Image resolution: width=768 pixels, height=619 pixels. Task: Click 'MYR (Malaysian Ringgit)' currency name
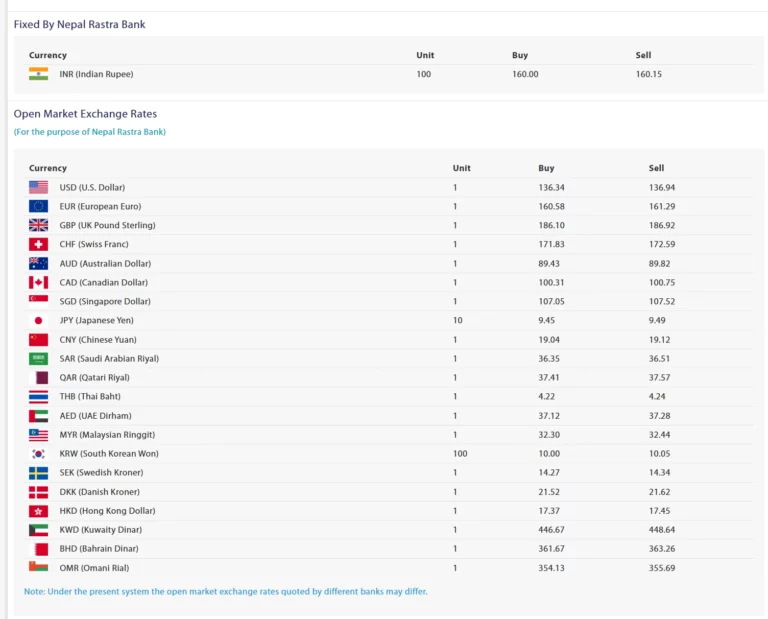(107, 435)
